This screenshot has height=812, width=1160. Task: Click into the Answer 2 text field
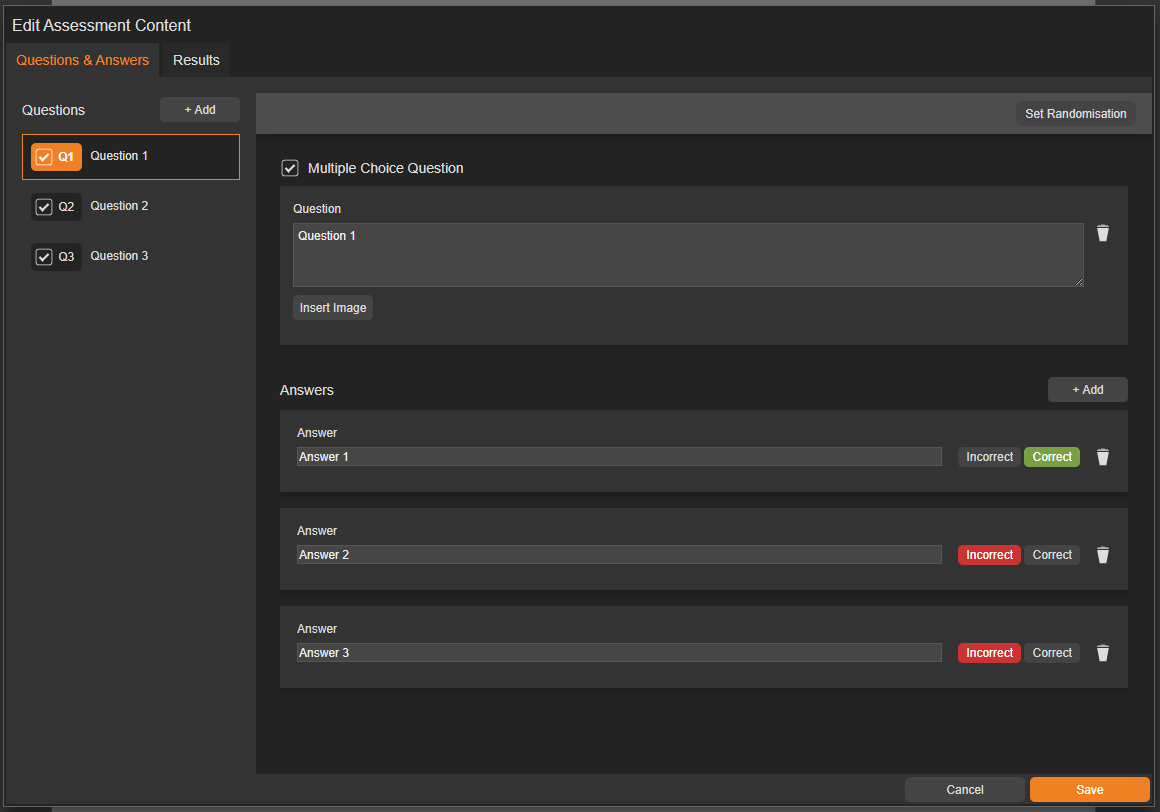pyautogui.click(x=618, y=555)
